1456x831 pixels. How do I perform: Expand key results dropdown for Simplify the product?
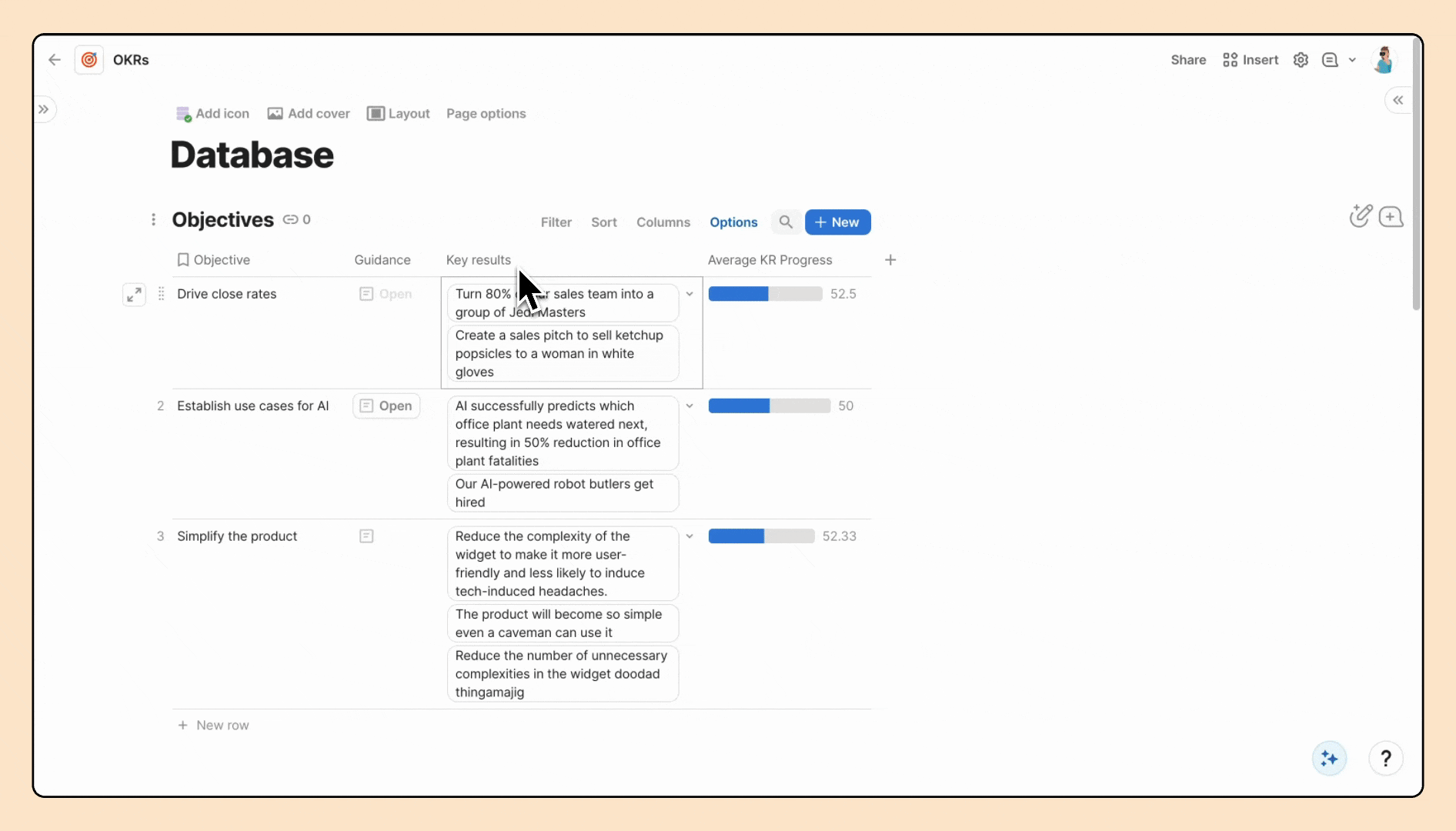pyautogui.click(x=690, y=536)
